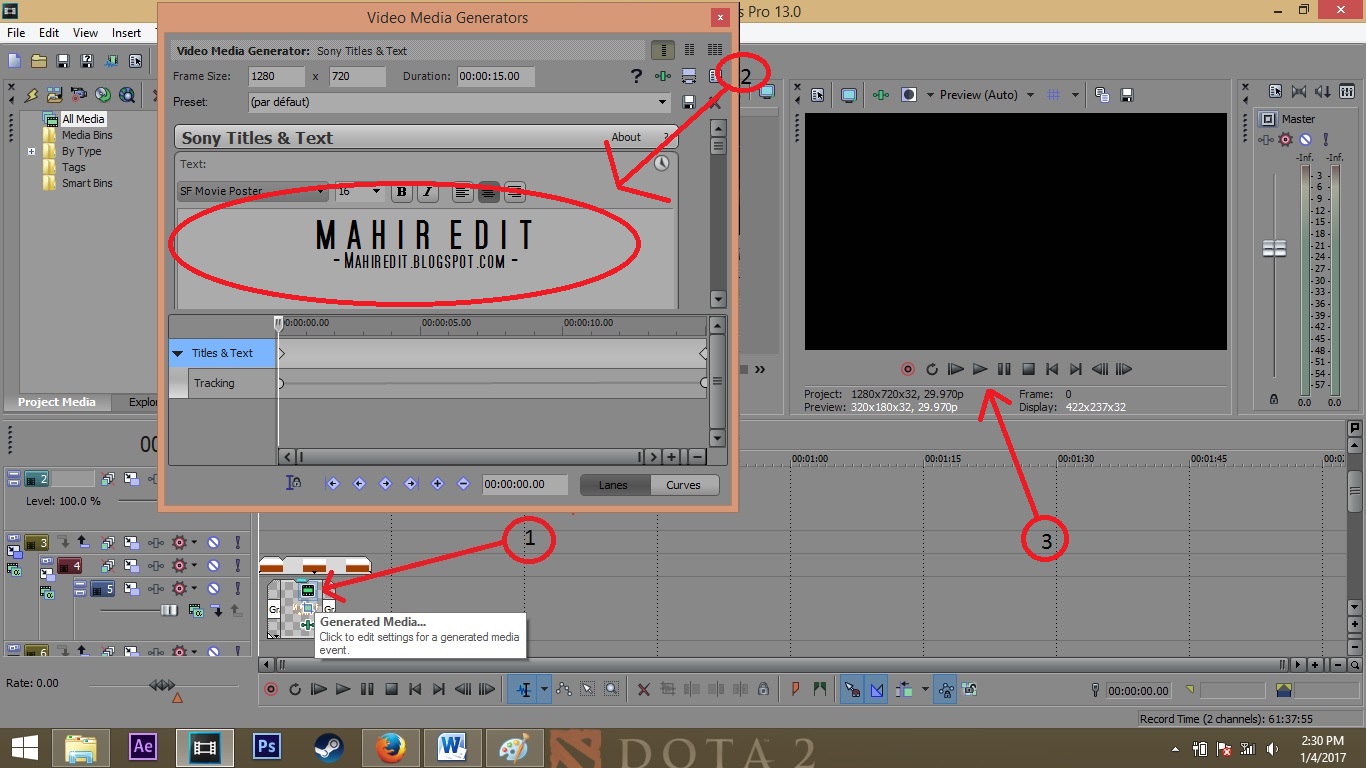
Task: Select the Zoom edit tool in timeline toolbar
Action: pyautogui.click(x=612, y=689)
